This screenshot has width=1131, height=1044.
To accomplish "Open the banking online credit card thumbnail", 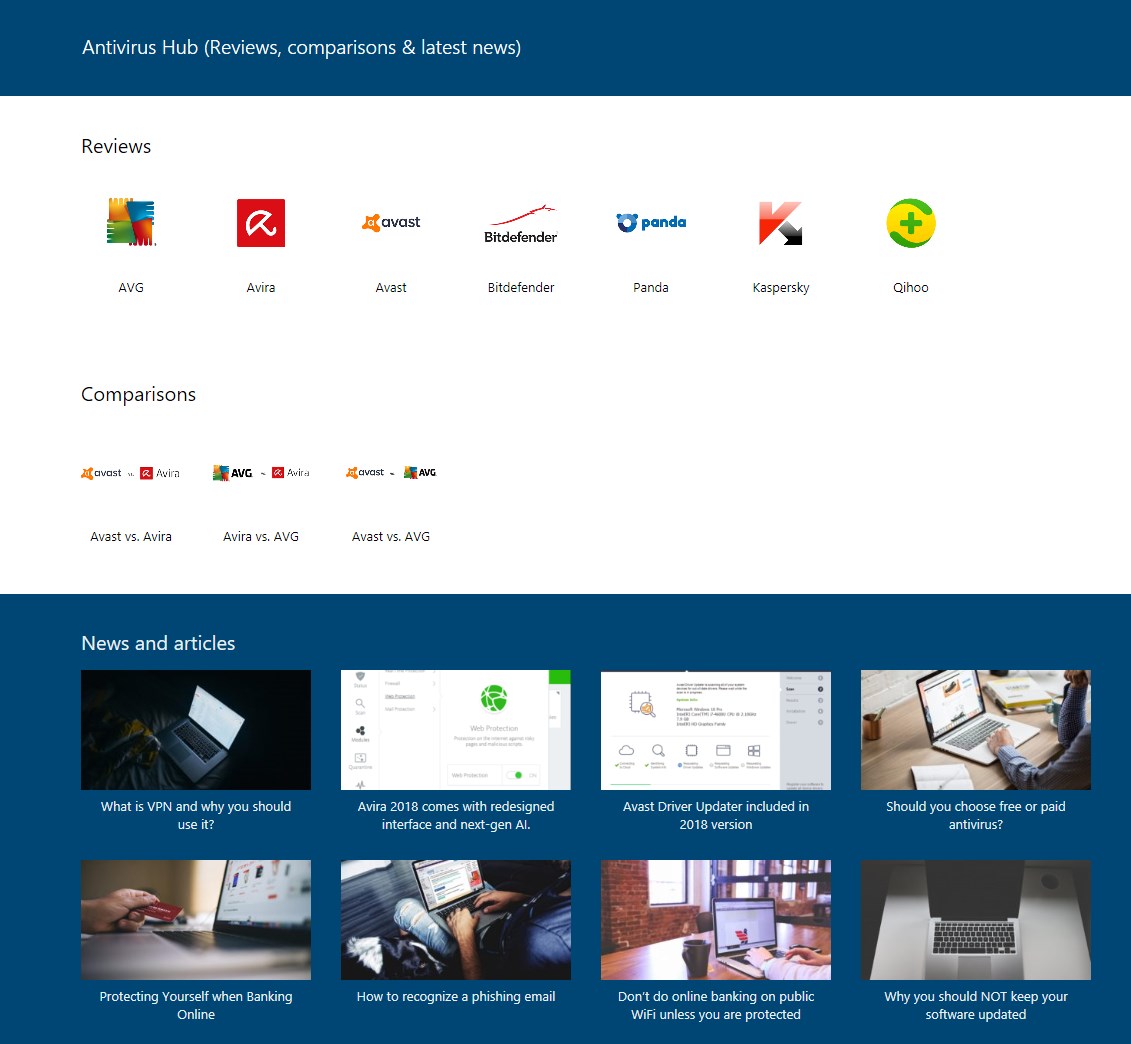I will 196,919.
